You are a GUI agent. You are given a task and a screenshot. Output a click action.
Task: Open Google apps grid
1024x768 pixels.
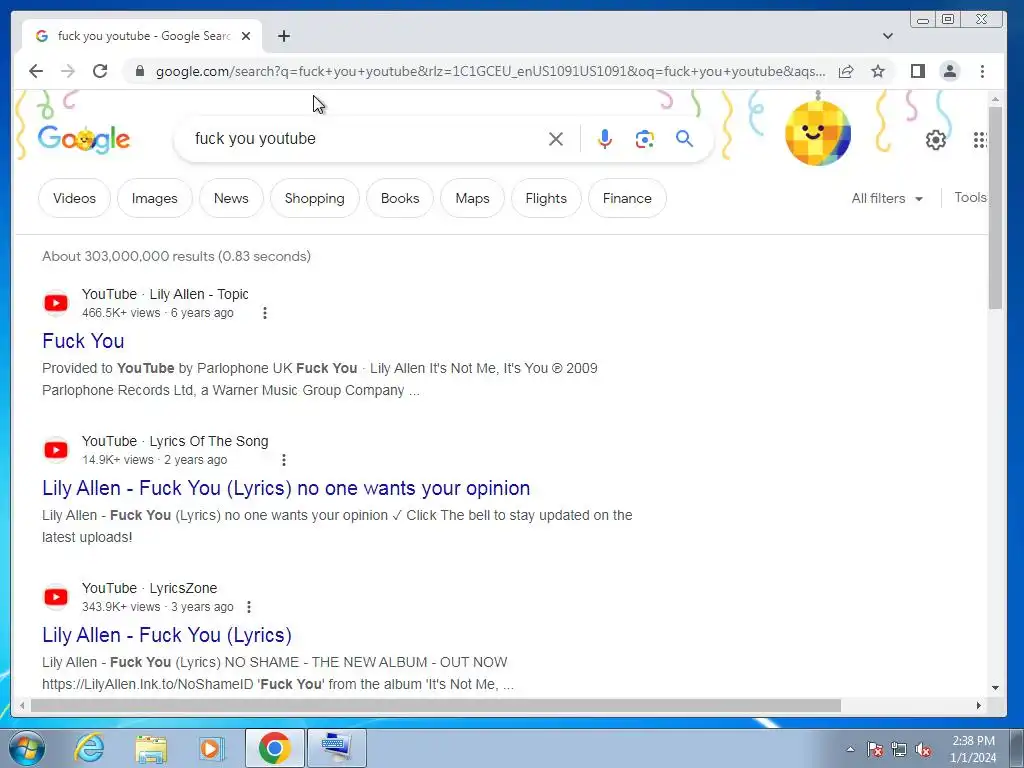pos(980,139)
